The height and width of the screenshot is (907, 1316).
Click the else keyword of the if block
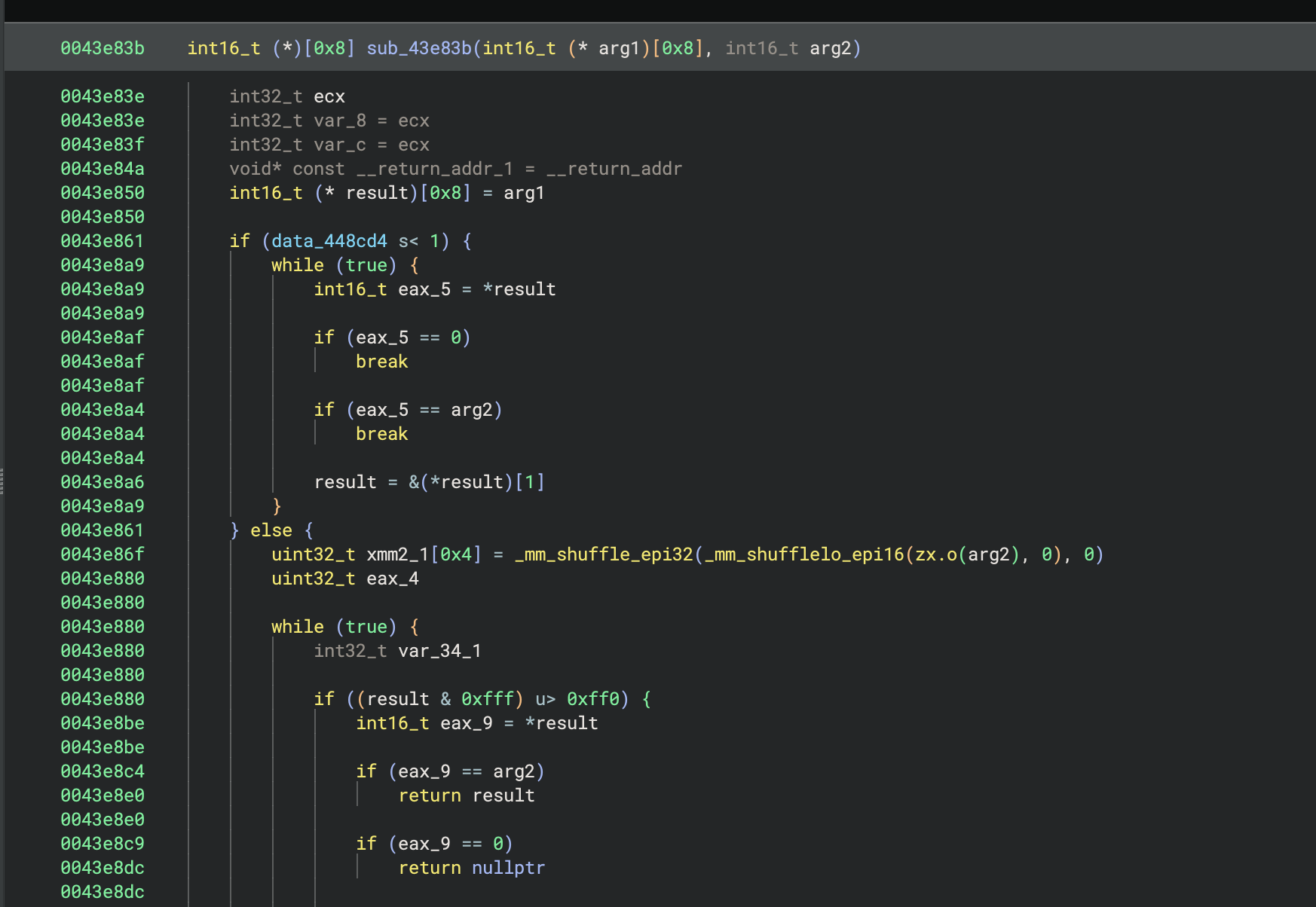pos(271,530)
